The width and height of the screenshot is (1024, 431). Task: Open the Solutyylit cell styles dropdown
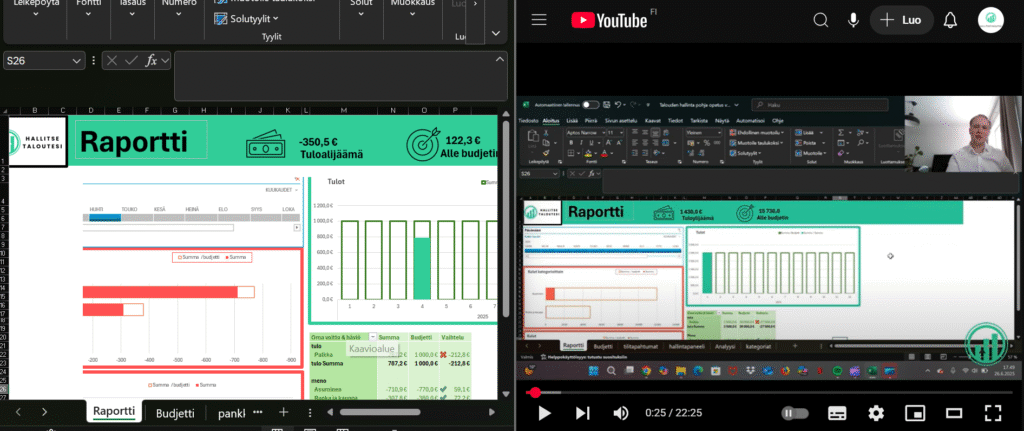tap(246, 19)
